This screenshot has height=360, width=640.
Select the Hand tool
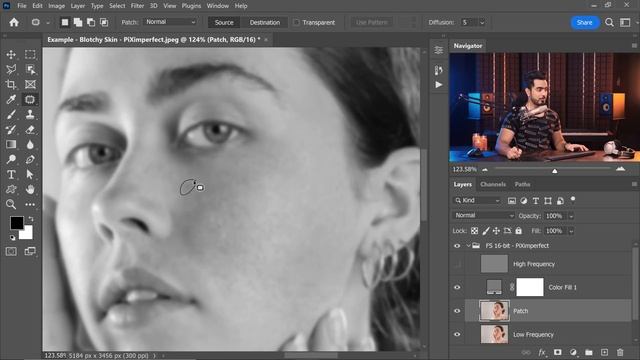[30, 189]
